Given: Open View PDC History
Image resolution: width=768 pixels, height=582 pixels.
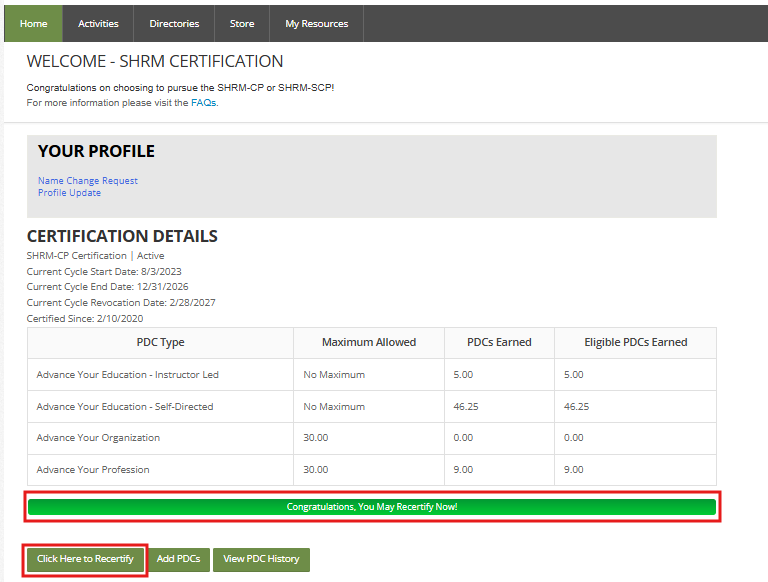Looking at the screenshot, I should tap(261, 559).
